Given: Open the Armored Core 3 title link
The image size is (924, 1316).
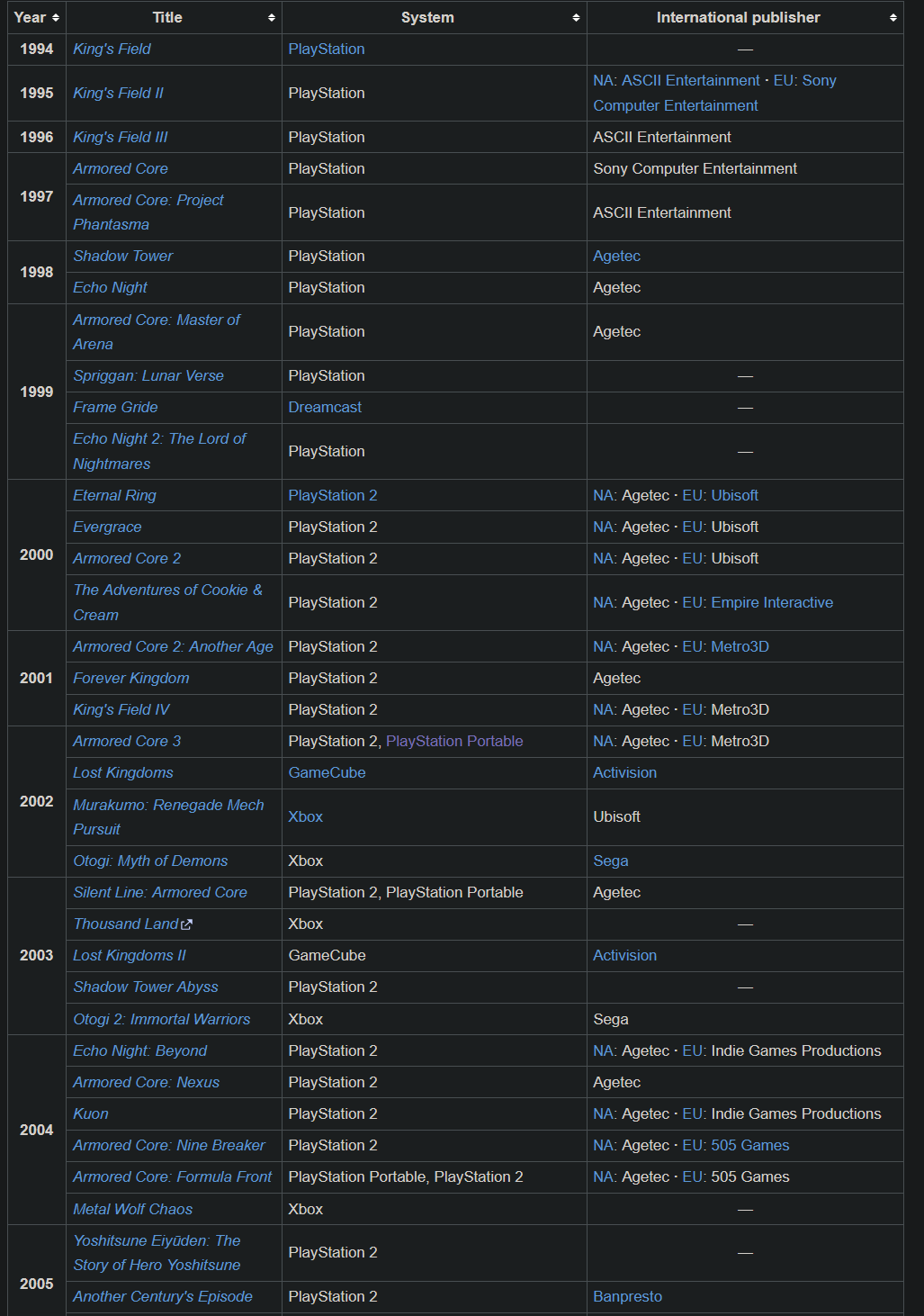Looking at the screenshot, I should 127,741.
